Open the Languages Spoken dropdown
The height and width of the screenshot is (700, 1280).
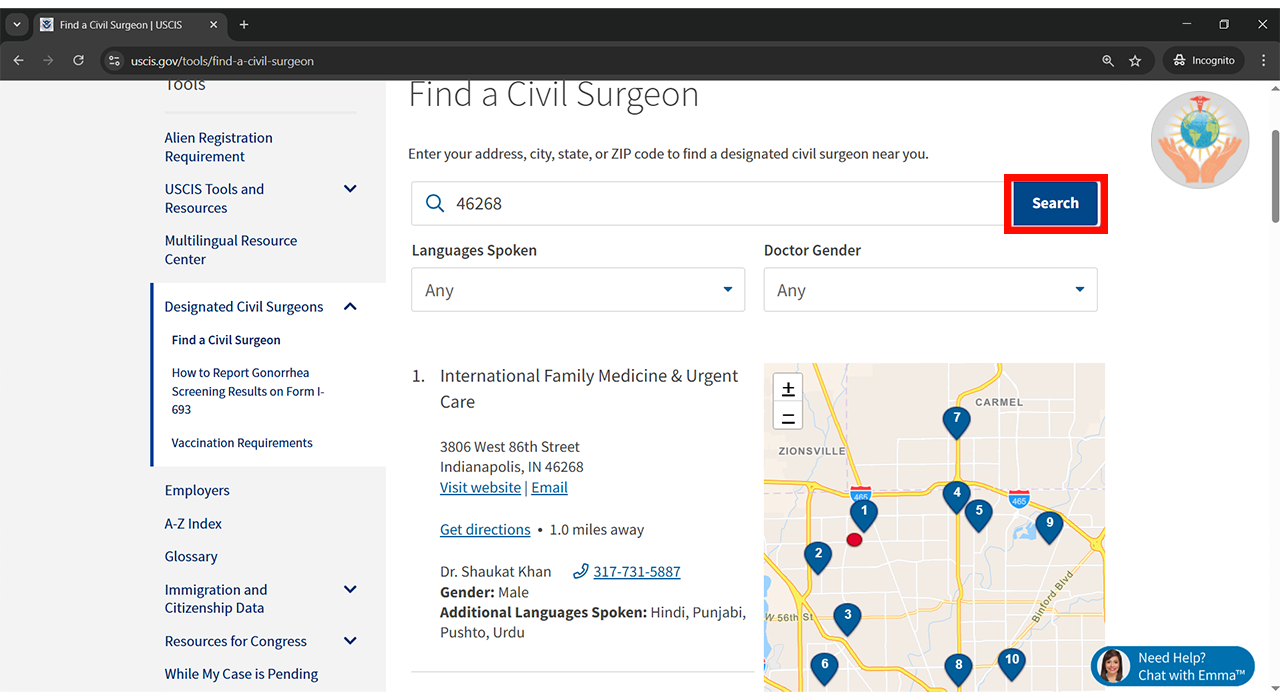point(578,290)
